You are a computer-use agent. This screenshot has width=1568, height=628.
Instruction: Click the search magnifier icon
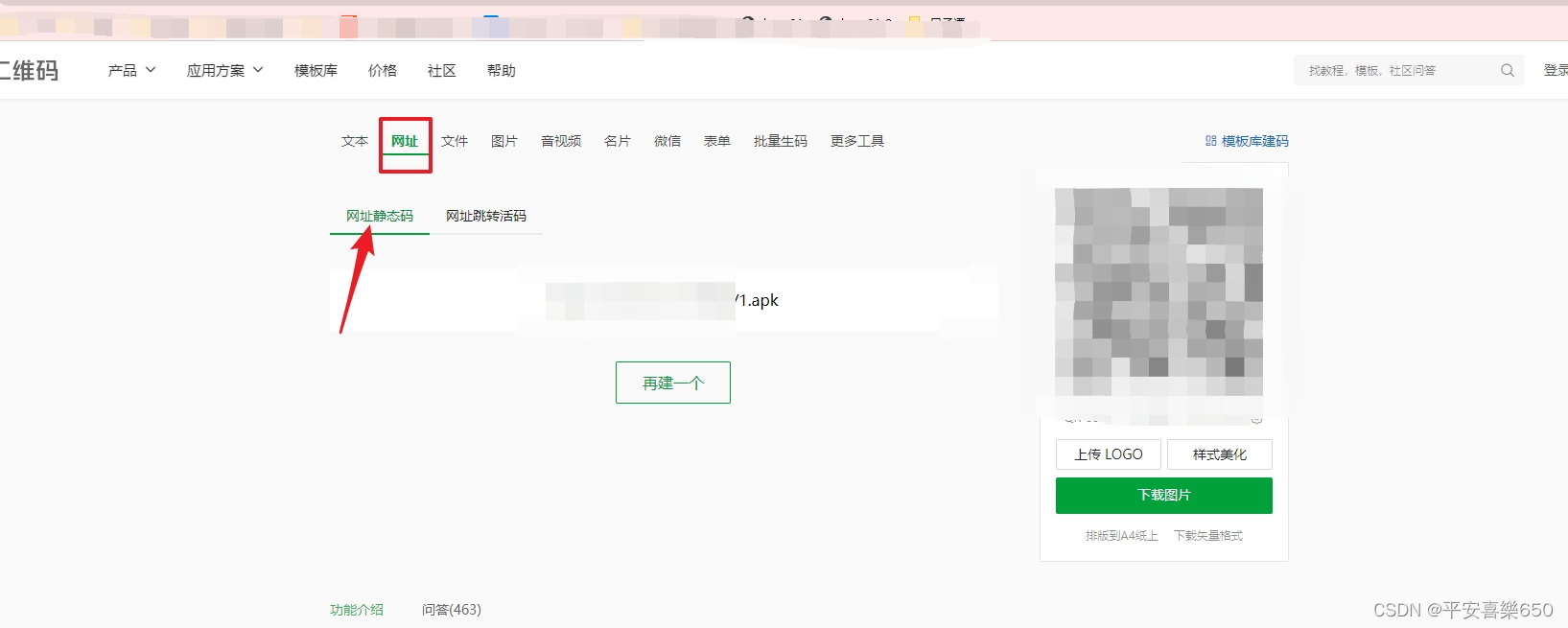click(x=1508, y=70)
